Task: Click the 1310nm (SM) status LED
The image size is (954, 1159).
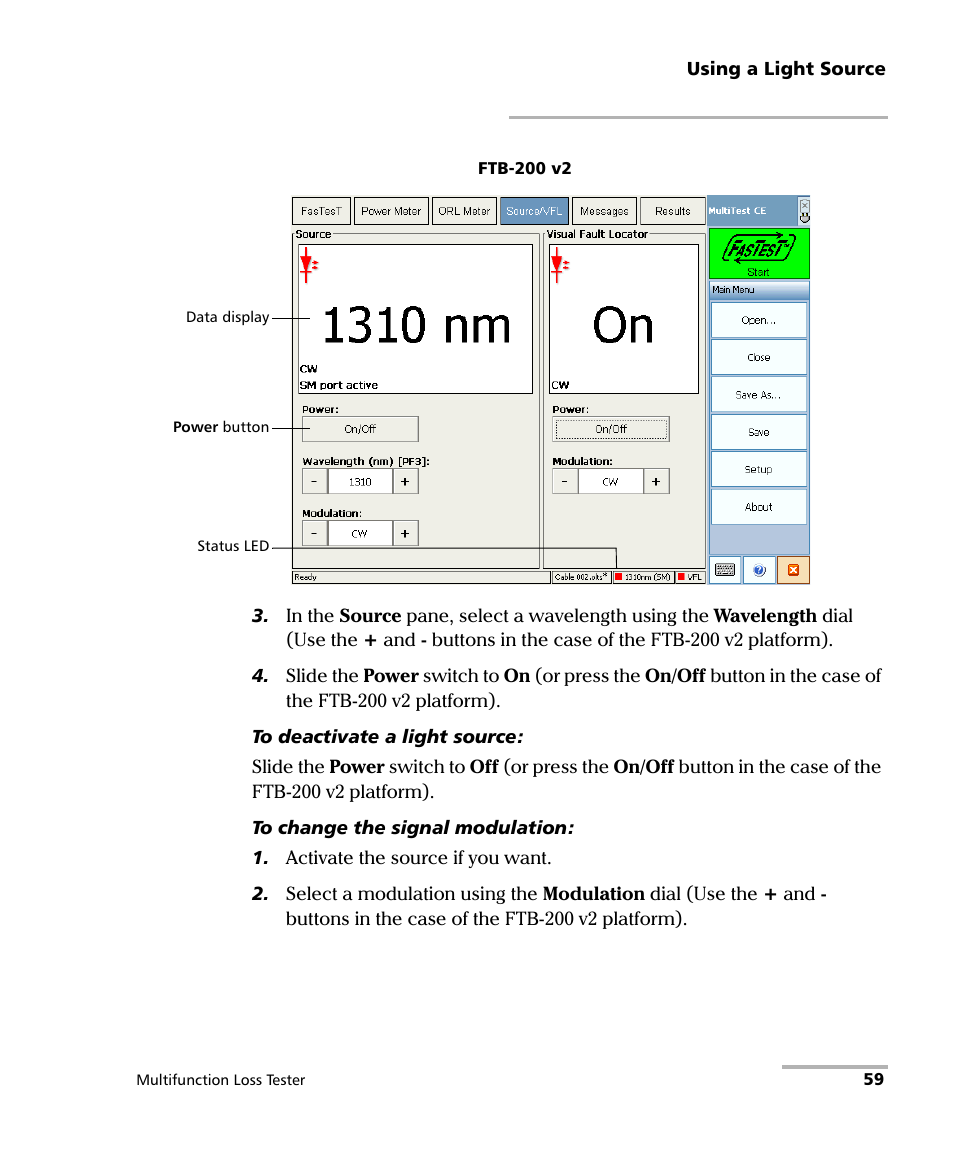Action: (x=643, y=577)
